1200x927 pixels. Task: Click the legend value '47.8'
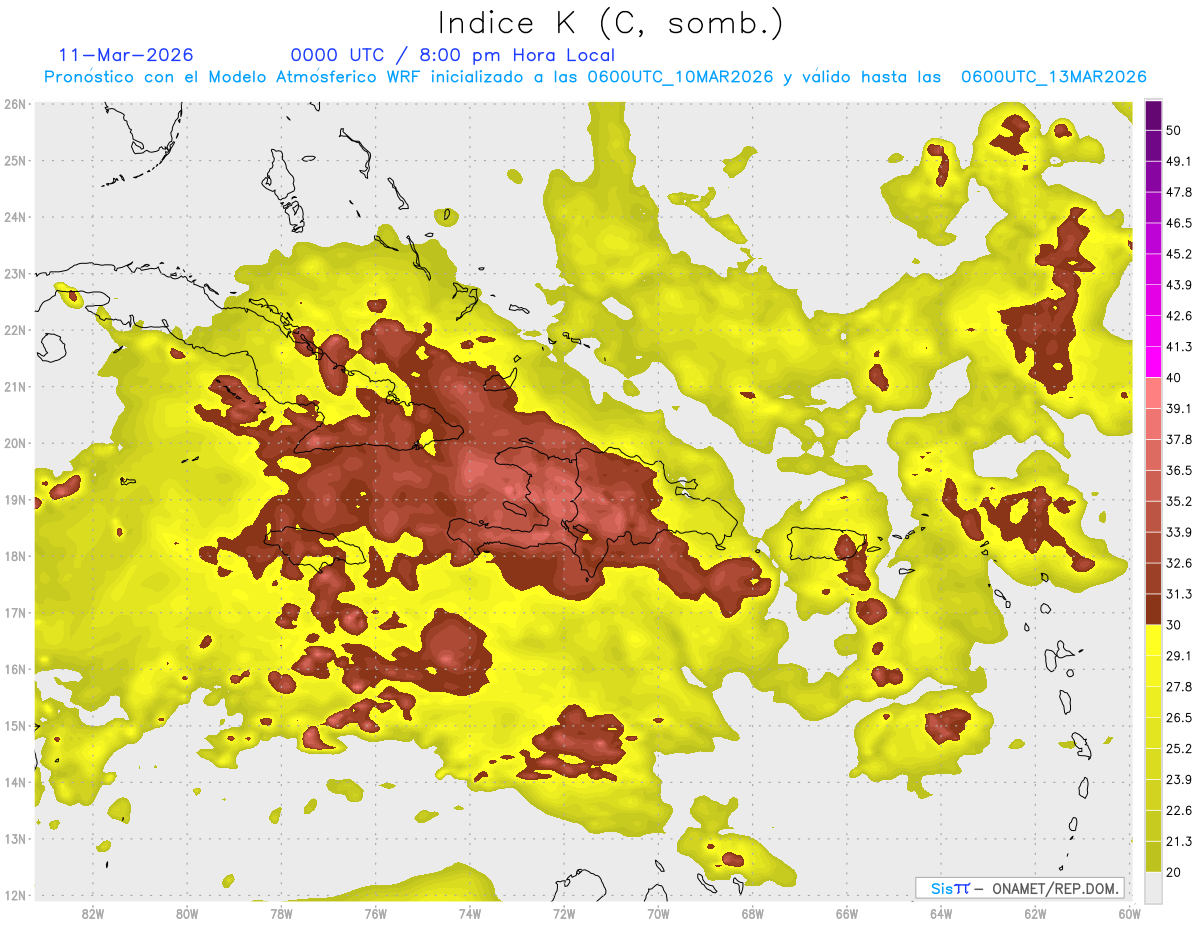1178,192
